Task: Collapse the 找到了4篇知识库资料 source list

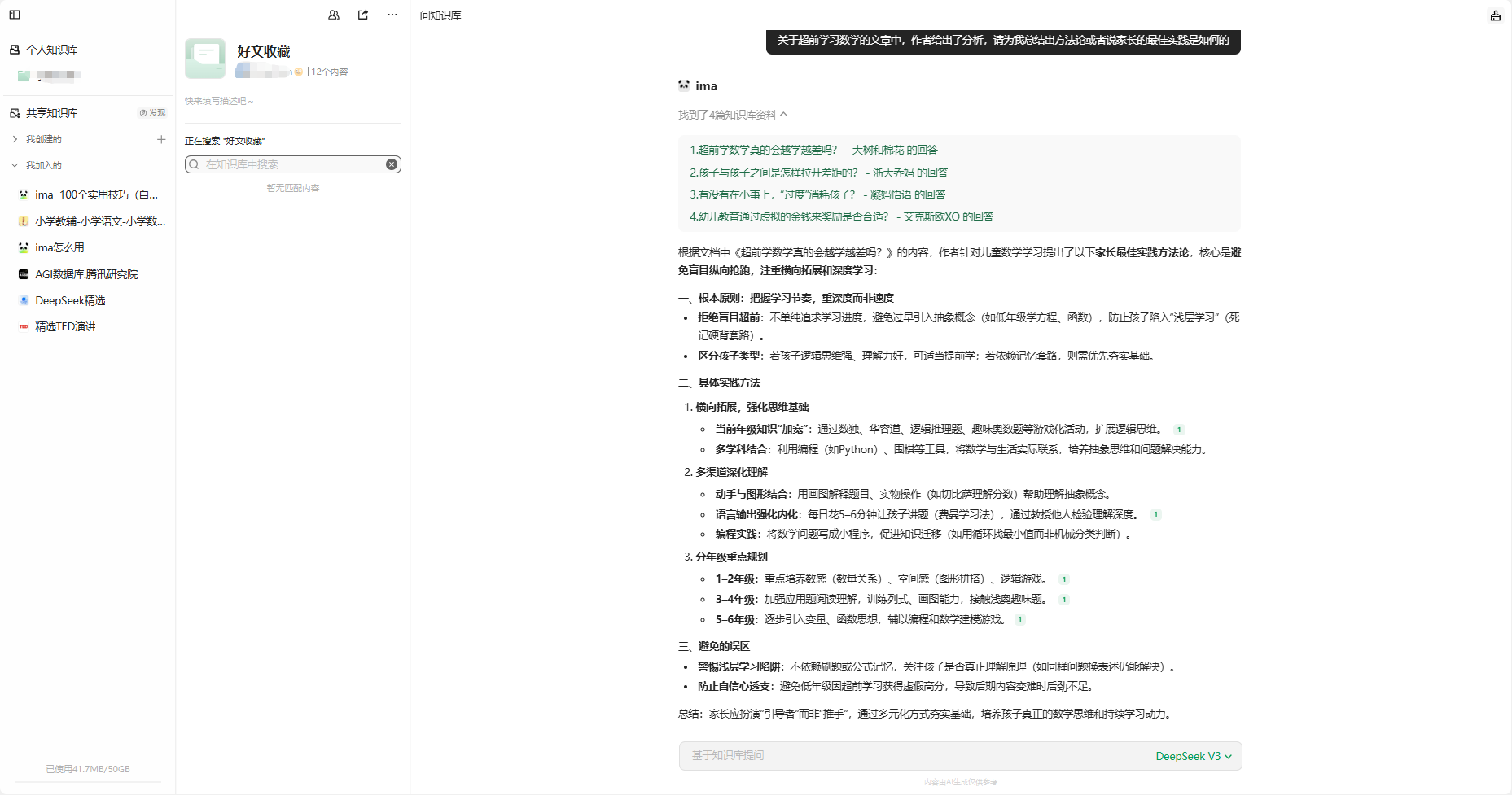Action: (783, 115)
